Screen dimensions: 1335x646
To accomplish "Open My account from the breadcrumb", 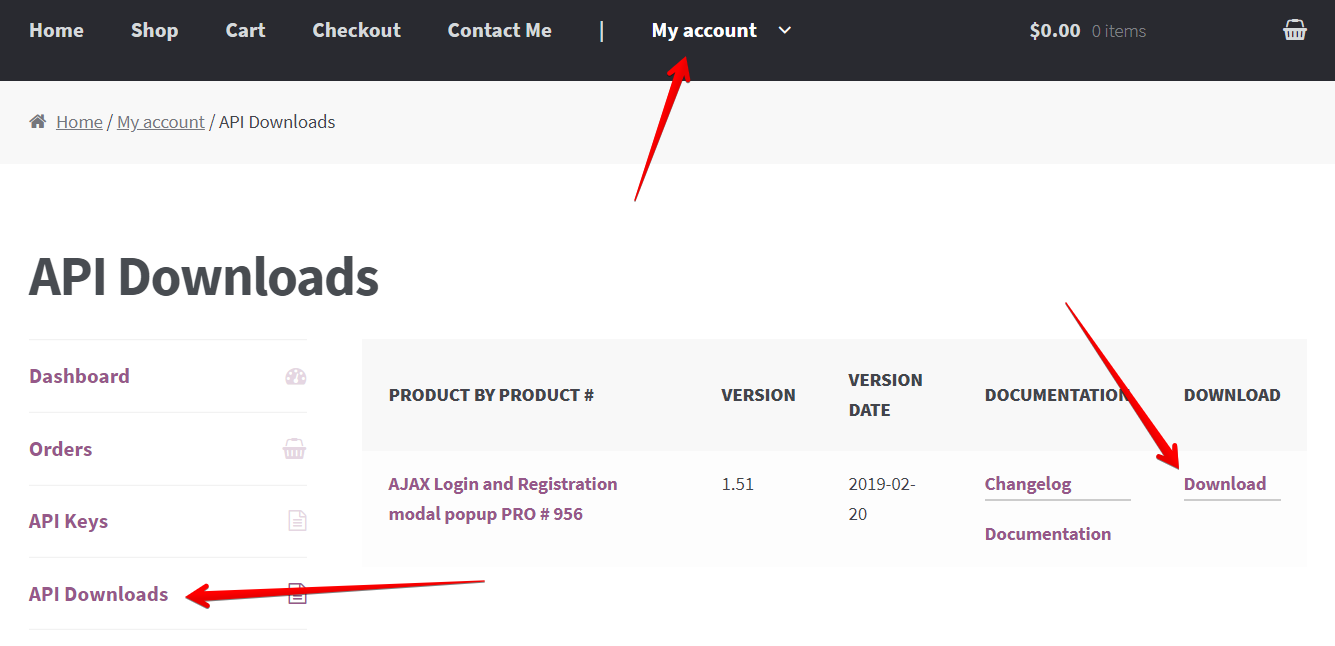I will 160,121.
